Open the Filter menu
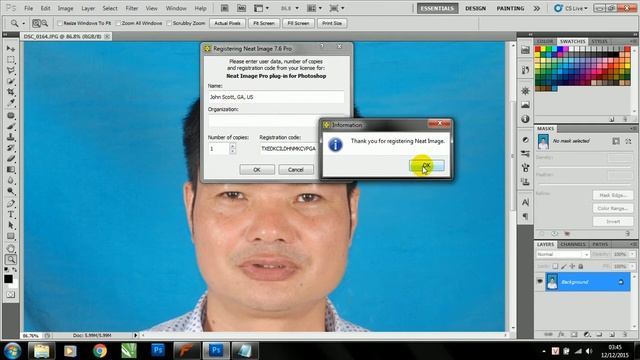 click(131, 8)
